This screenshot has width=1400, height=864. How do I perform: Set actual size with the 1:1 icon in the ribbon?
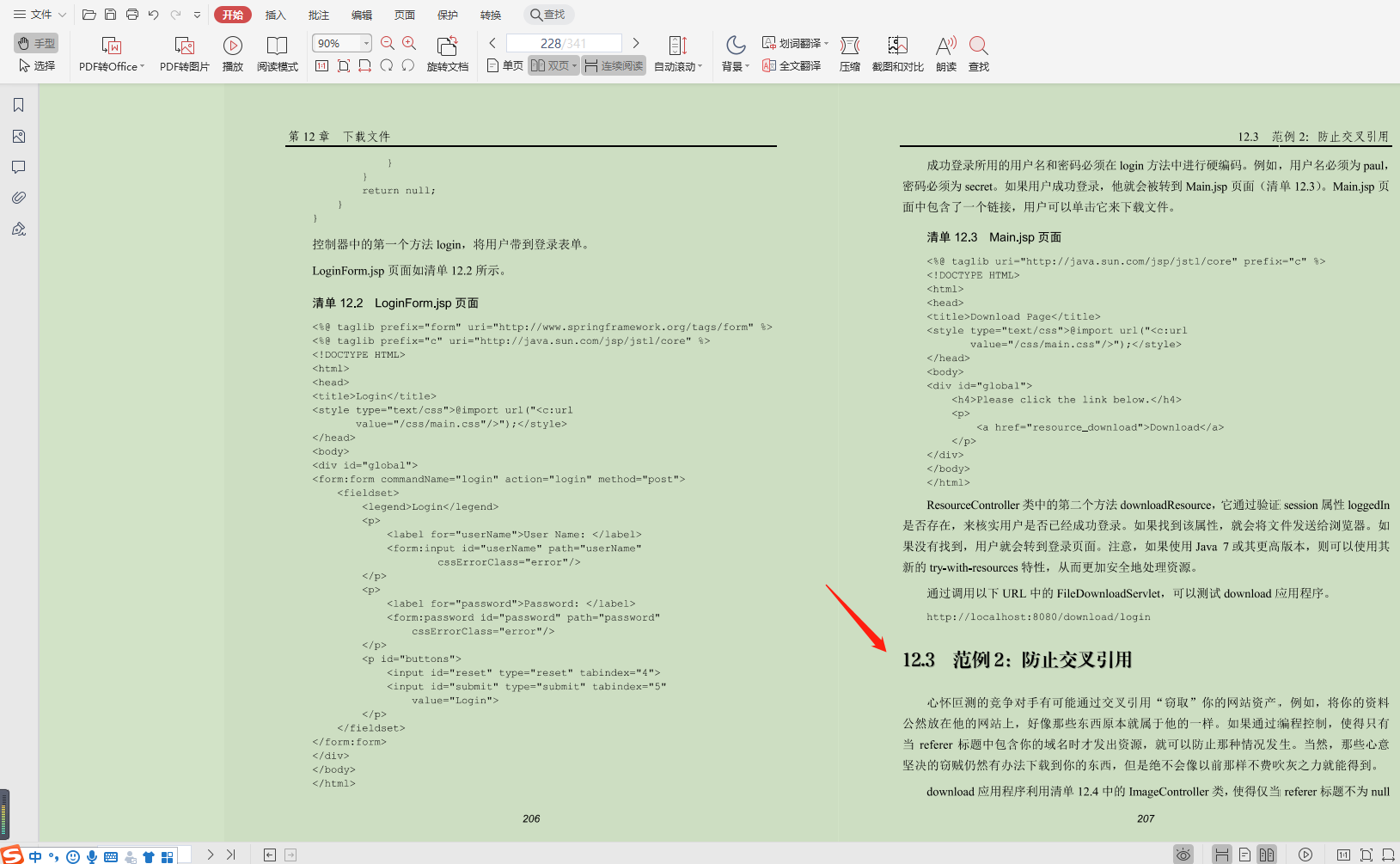pyautogui.click(x=321, y=65)
